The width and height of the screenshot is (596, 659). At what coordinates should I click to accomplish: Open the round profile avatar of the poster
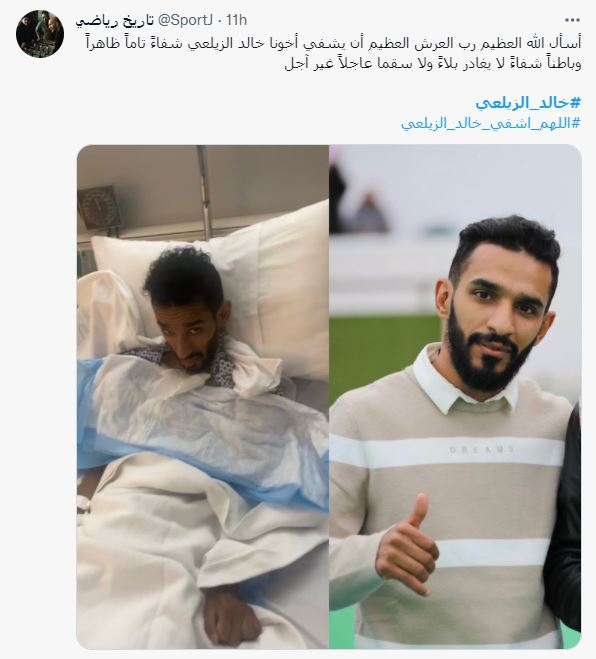40,34
